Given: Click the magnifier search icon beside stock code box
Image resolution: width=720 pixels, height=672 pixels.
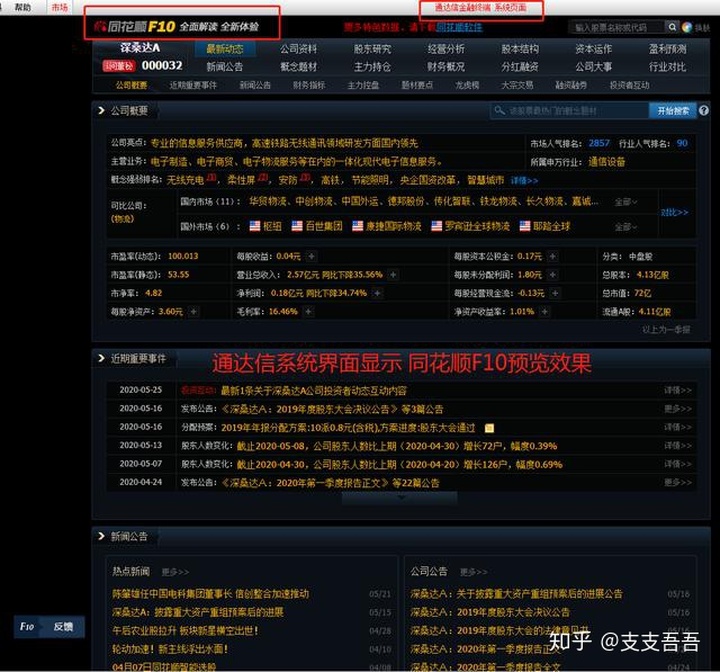Looking at the screenshot, I should pos(672,27).
